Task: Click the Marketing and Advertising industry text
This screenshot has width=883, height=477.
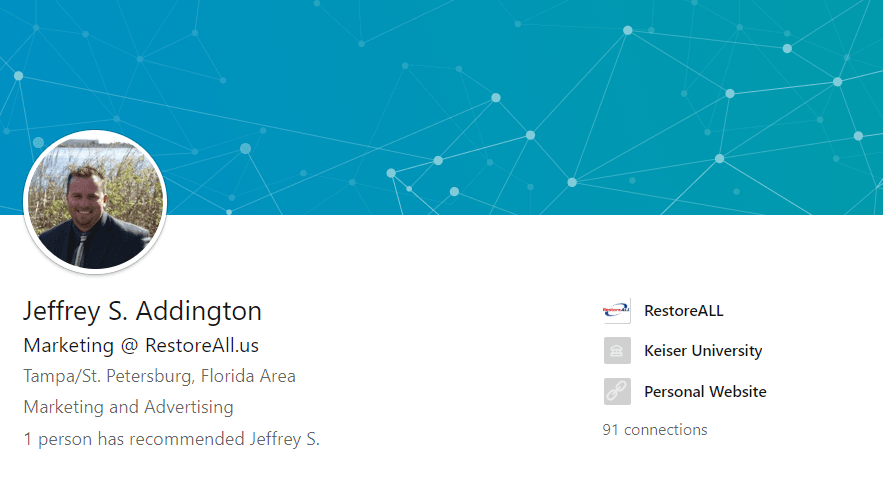Action: tap(128, 407)
